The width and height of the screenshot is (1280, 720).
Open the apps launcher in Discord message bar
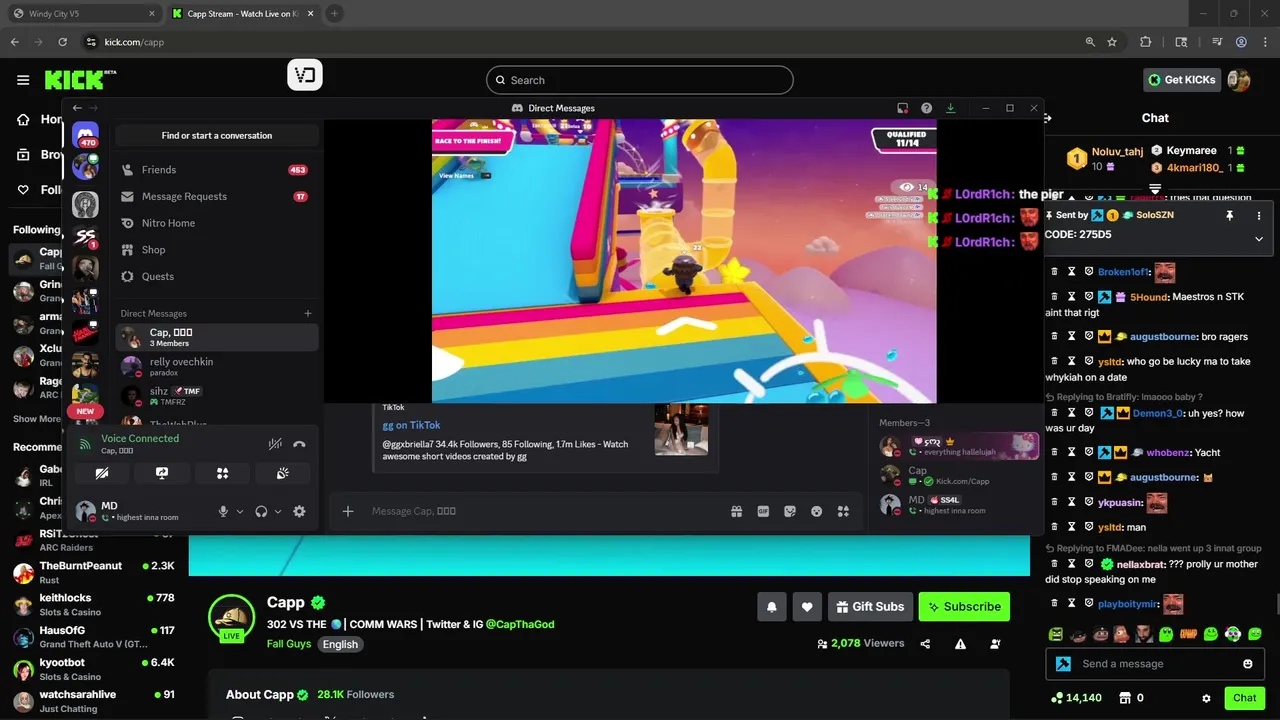844,511
